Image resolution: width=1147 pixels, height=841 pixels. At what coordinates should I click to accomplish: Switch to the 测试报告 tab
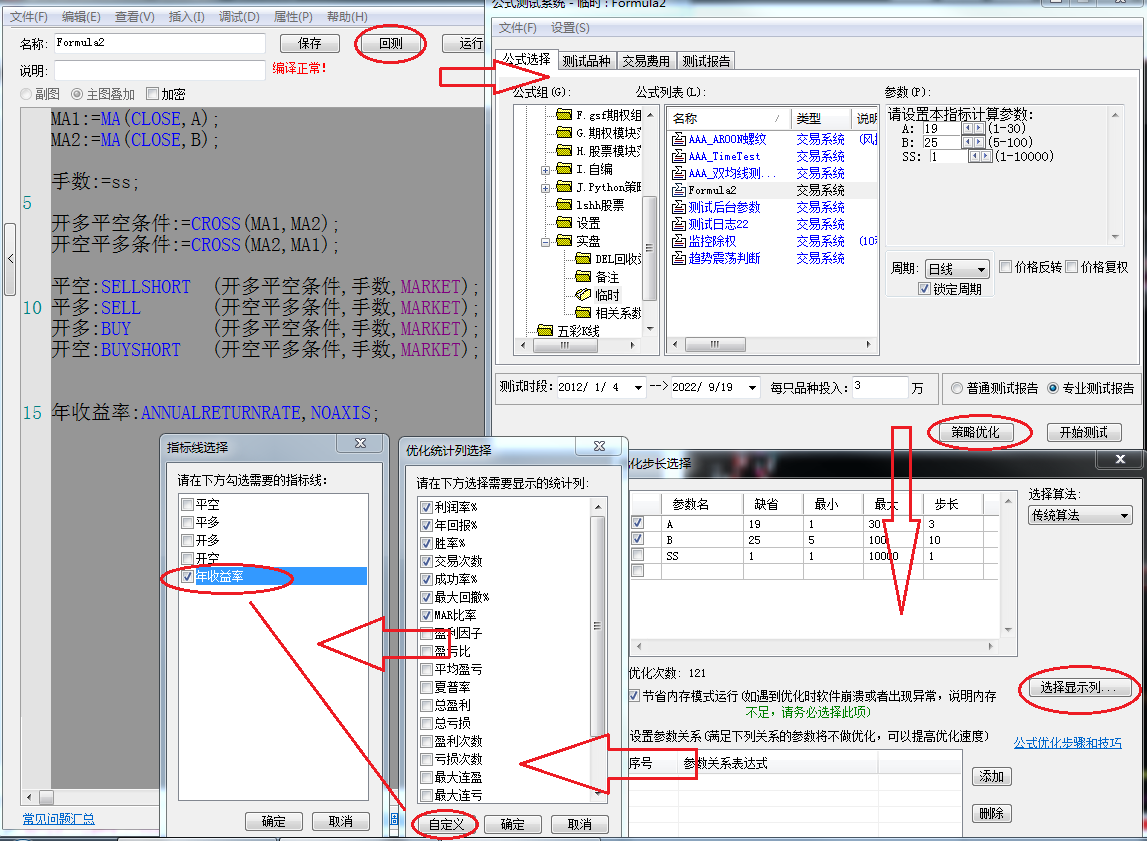click(706, 61)
